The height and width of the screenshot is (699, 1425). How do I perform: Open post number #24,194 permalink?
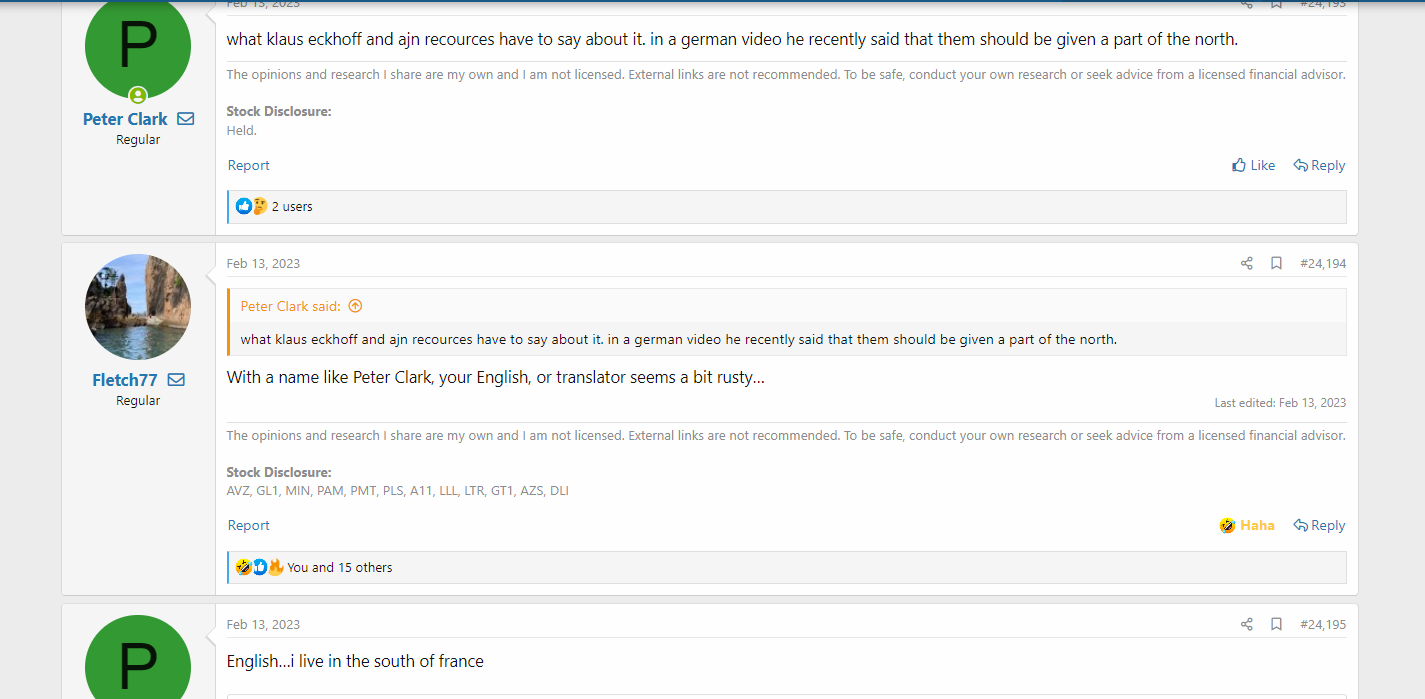pyautogui.click(x=1322, y=263)
